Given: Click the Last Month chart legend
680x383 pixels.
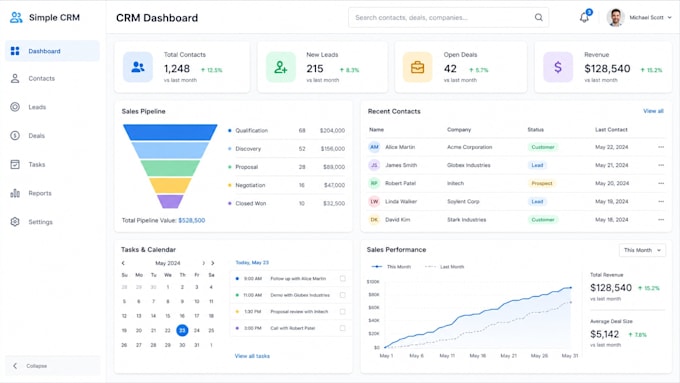Looking at the screenshot, I should tap(445, 266).
